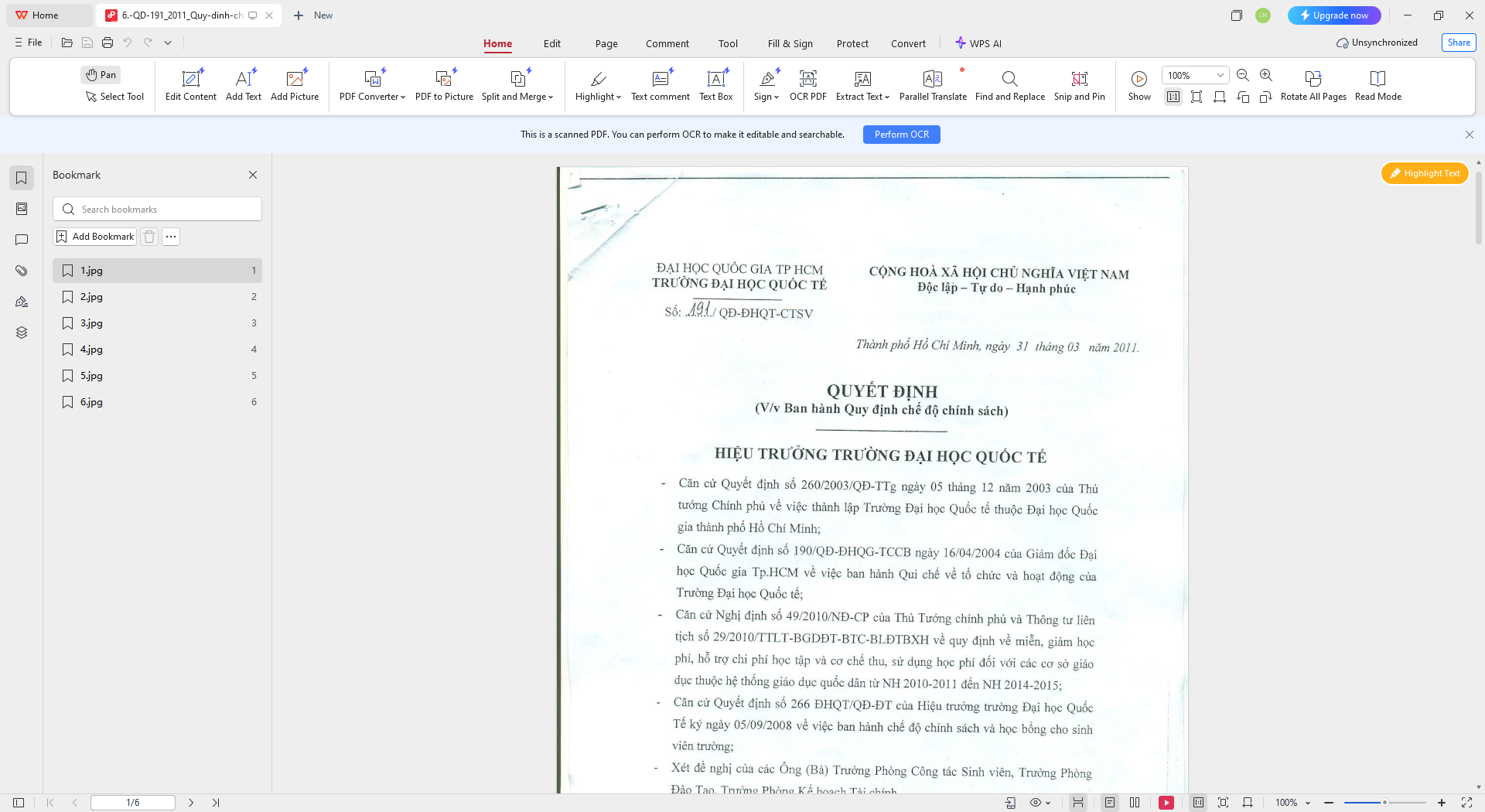Screen dimensions: 1485x812
Task: Click the status bar zoom slider
Action: click(x=1385, y=803)
